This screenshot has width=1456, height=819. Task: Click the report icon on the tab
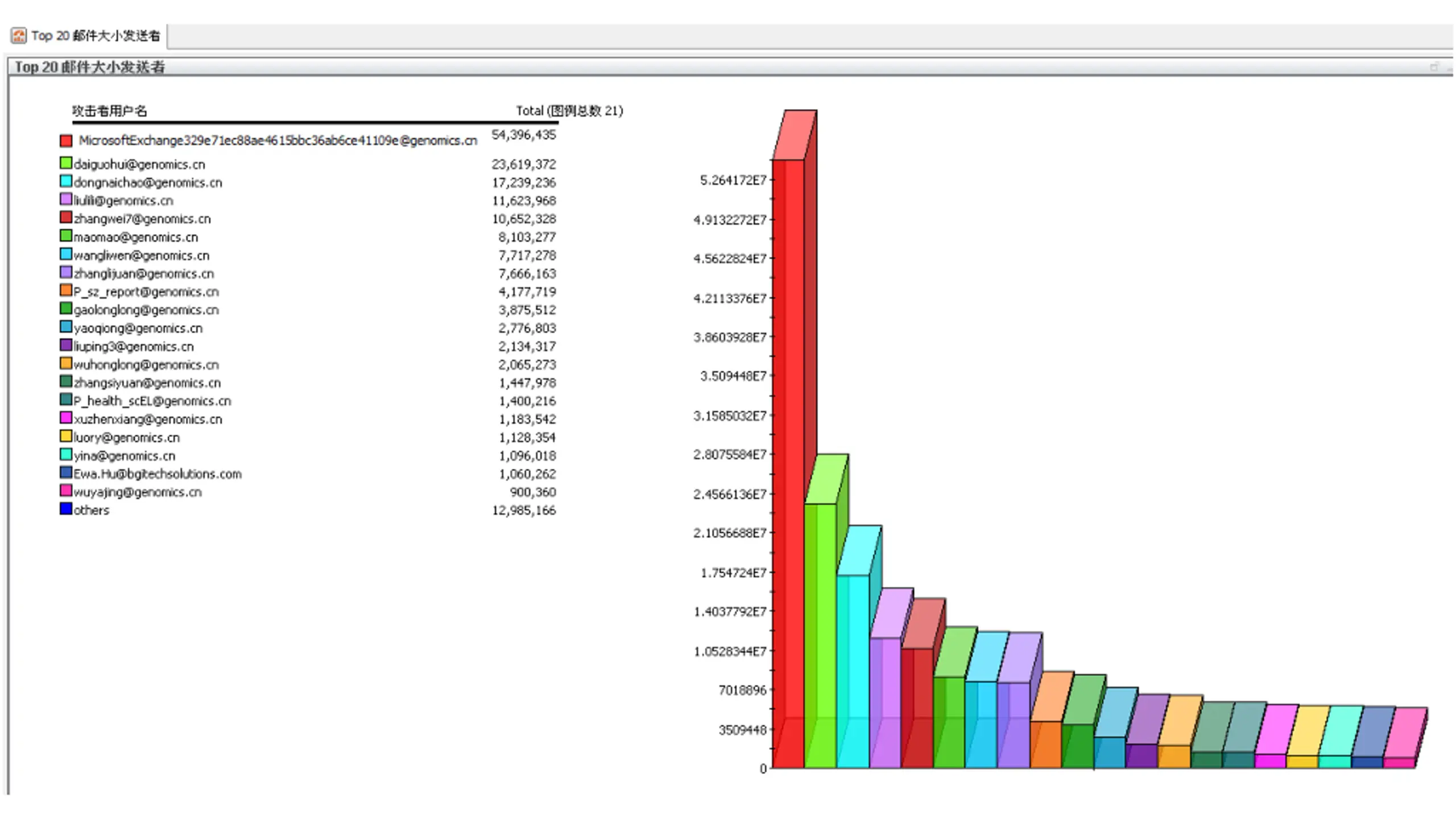click(x=19, y=36)
